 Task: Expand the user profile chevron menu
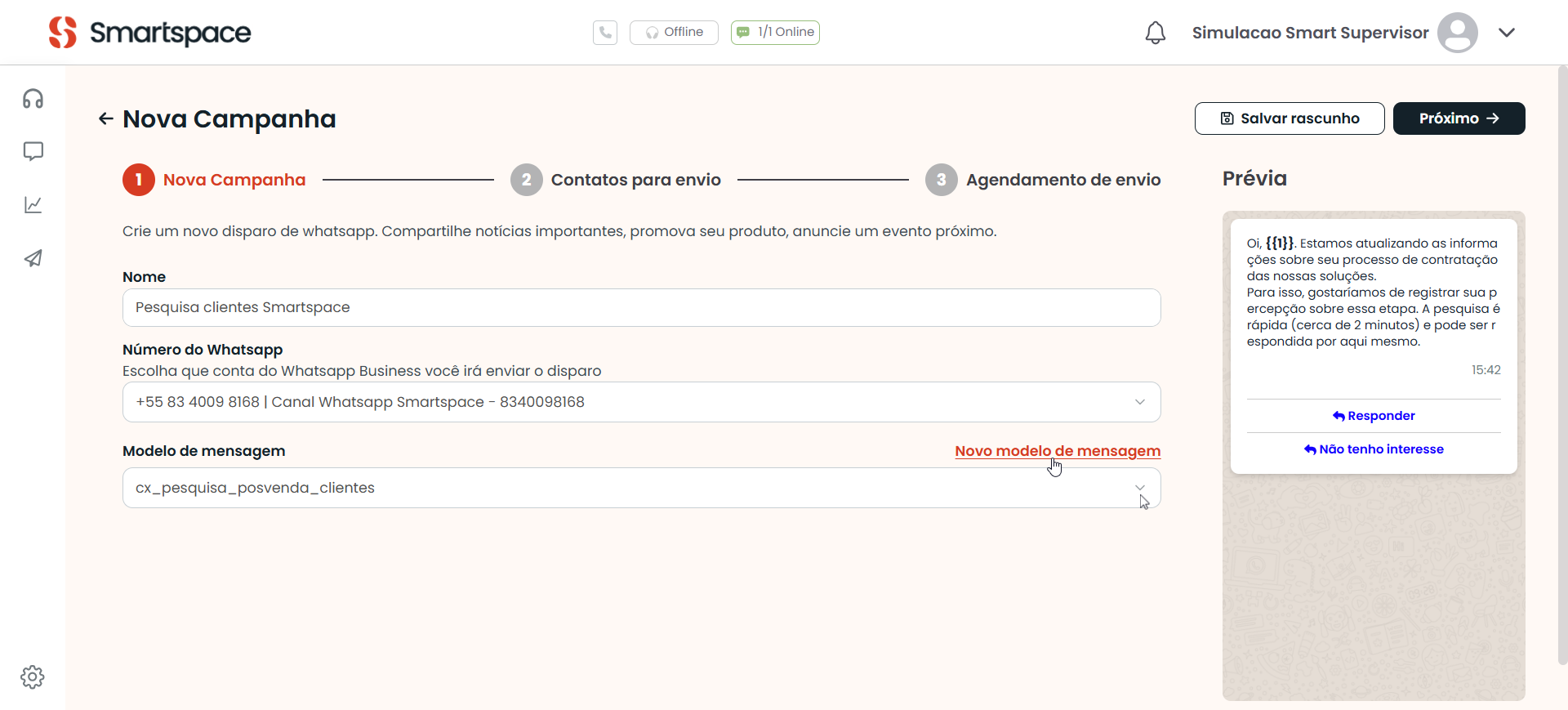pos(1507,33)
